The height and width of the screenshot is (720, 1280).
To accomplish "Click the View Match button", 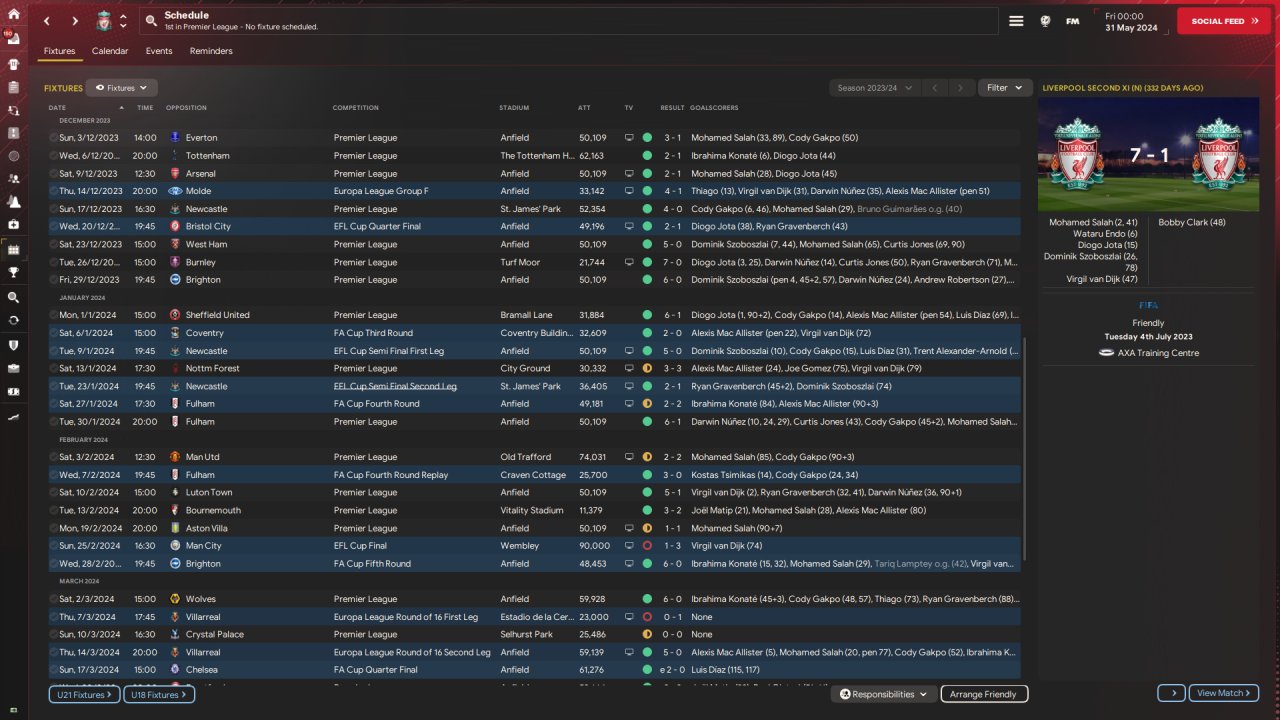I will [1224, 693].
